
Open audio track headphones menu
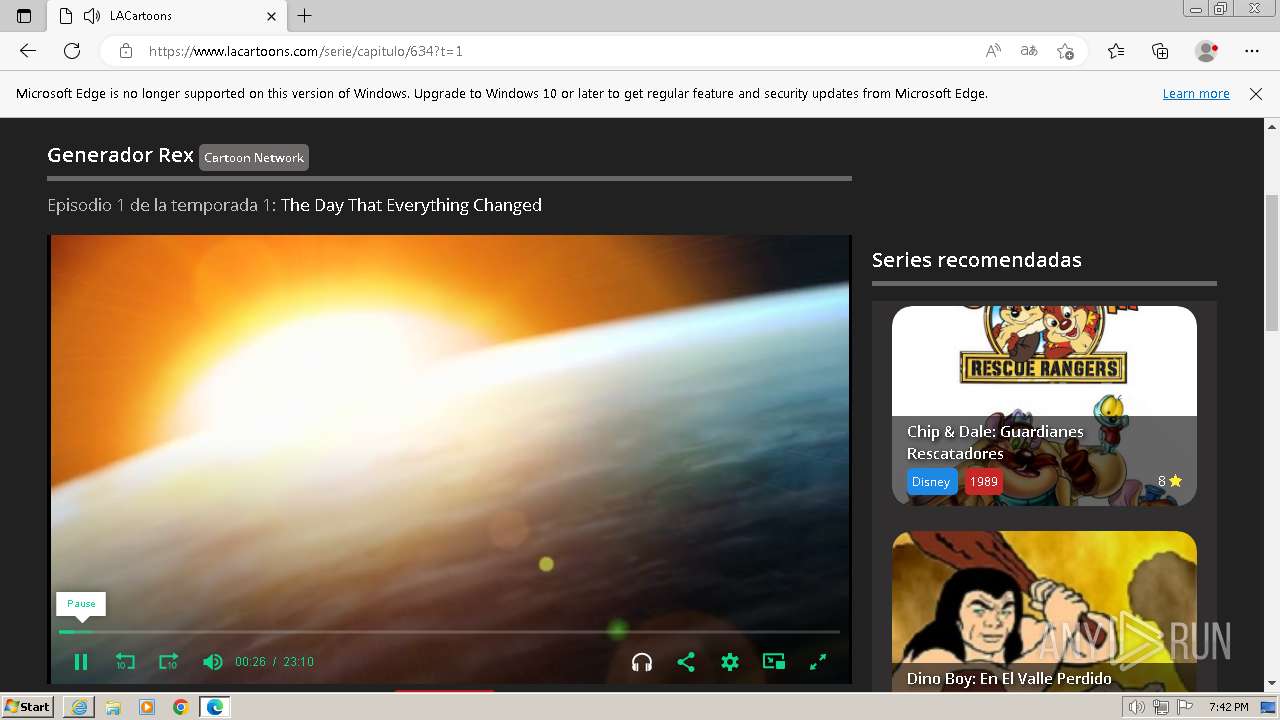(642, 662)
